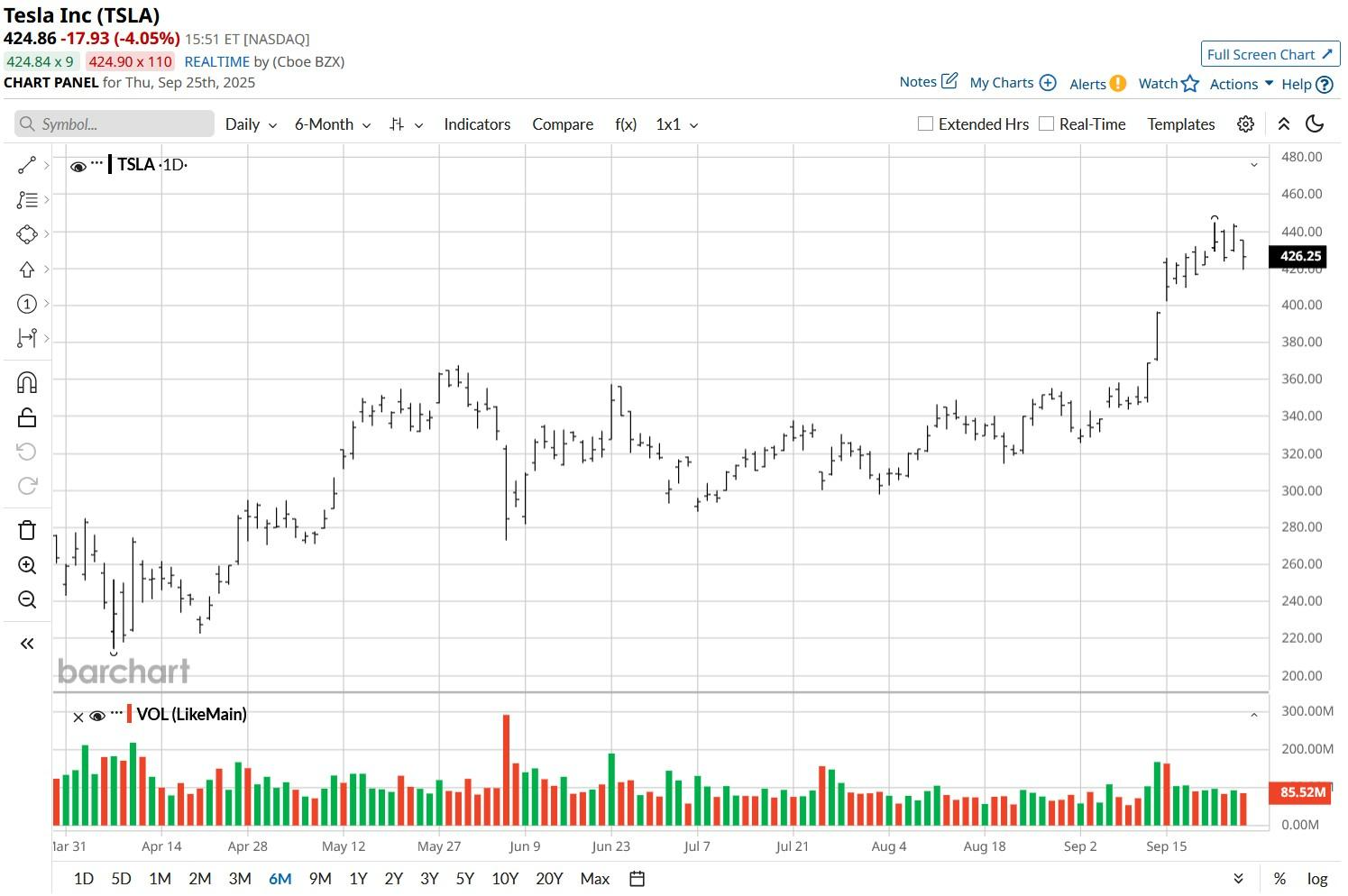Click the Compare button
1348x896 pixels.
pyautogui.click(x=563, y=124)
